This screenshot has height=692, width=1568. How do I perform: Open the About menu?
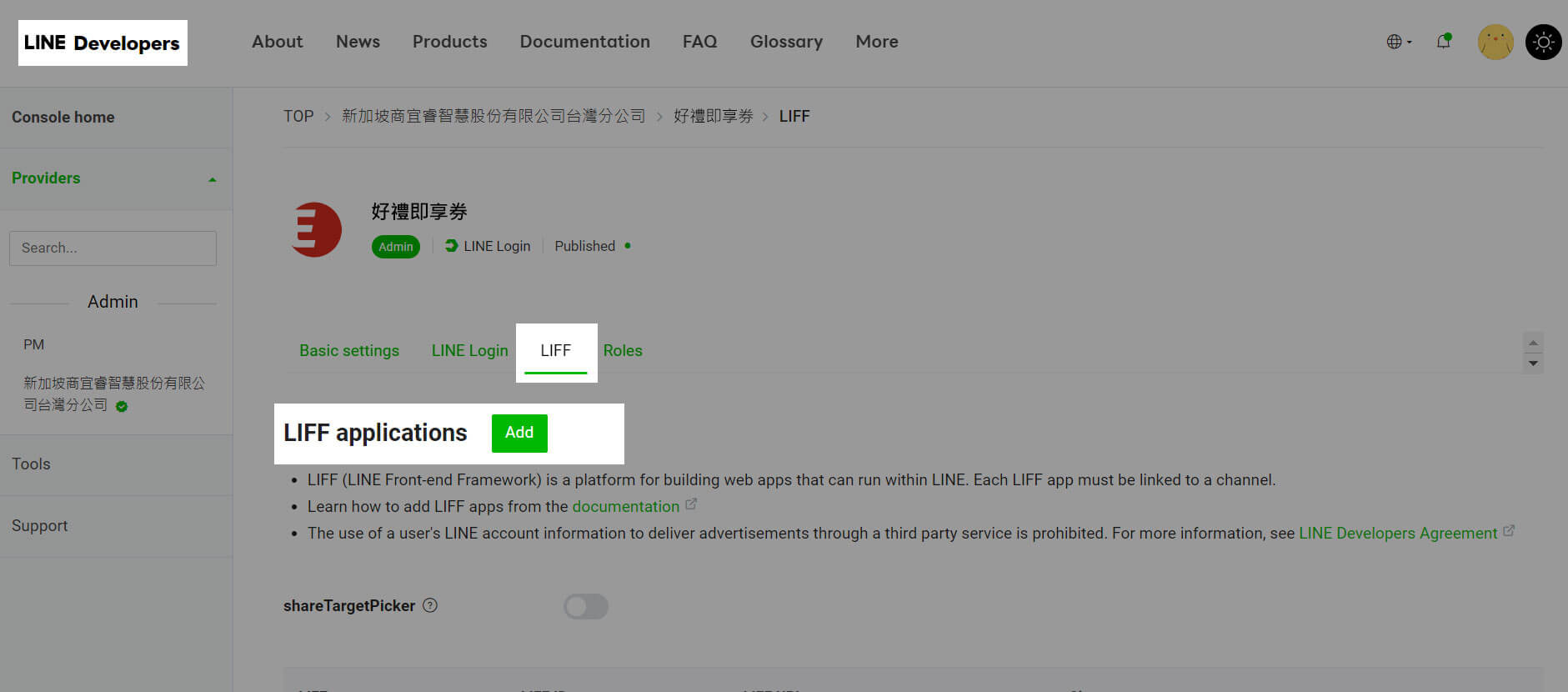point(278,42)
